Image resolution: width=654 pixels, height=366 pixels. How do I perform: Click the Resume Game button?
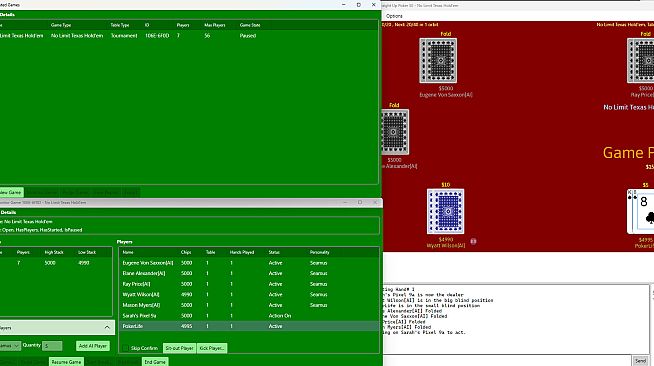[x=66, y=362]
